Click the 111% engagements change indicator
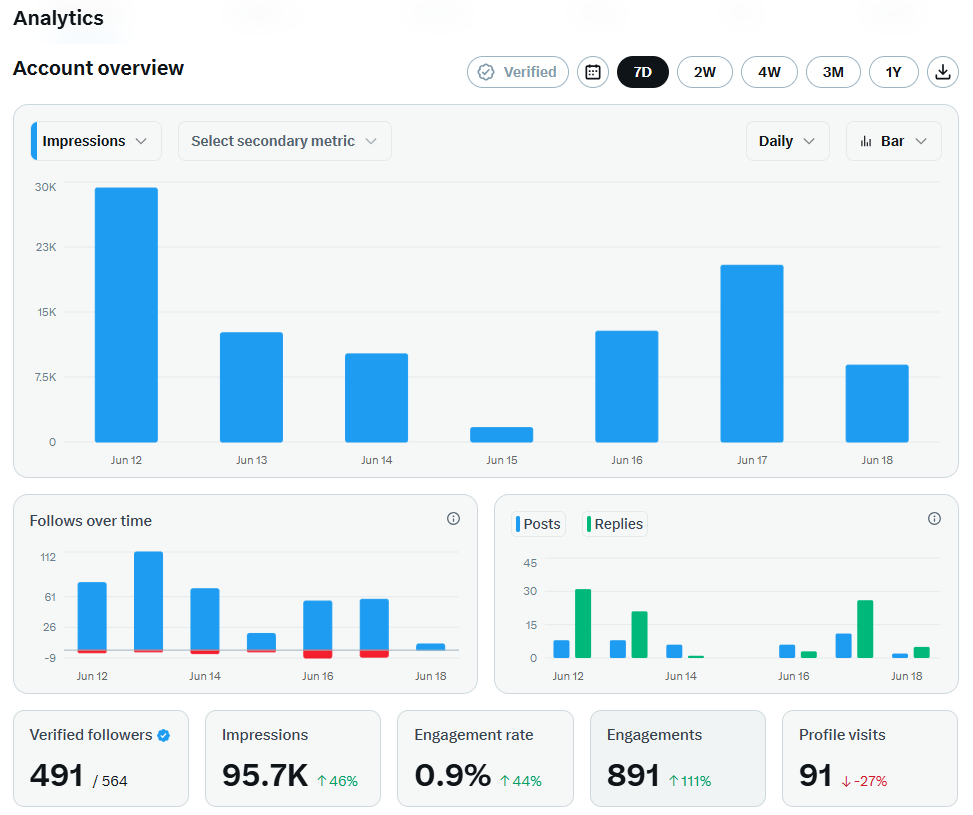This screenshot has height=815, width=973. click(x=690, y=781)
